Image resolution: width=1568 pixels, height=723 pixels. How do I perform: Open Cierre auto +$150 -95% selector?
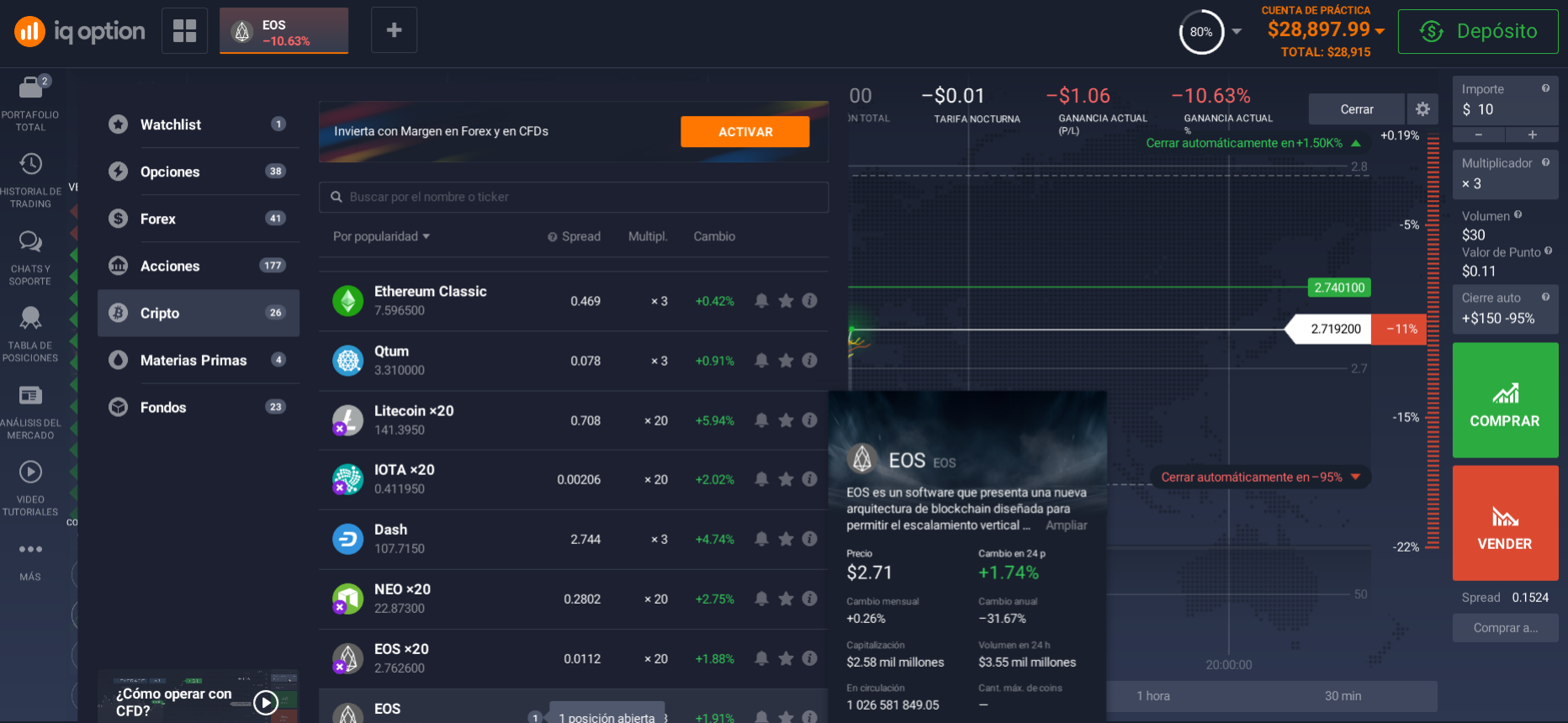tap(1505, 309)
